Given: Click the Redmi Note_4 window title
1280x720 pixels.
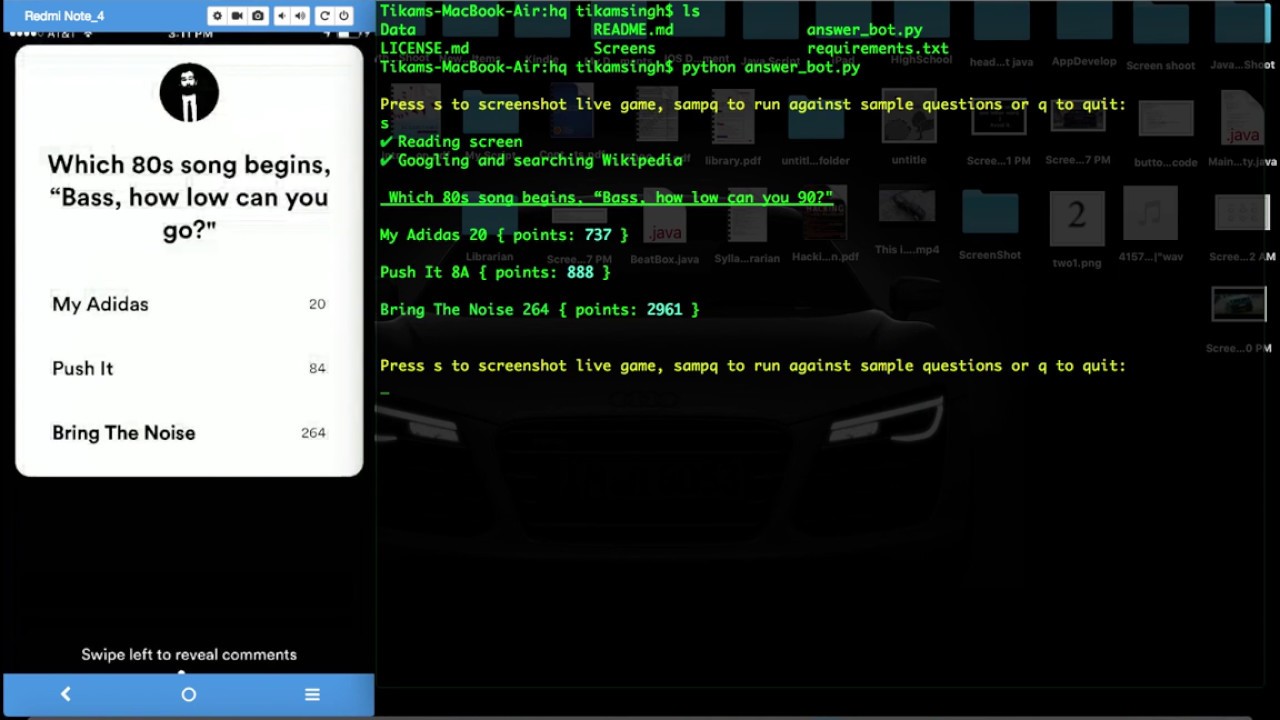Looking at the screenshot, I should tap(64, 16).
